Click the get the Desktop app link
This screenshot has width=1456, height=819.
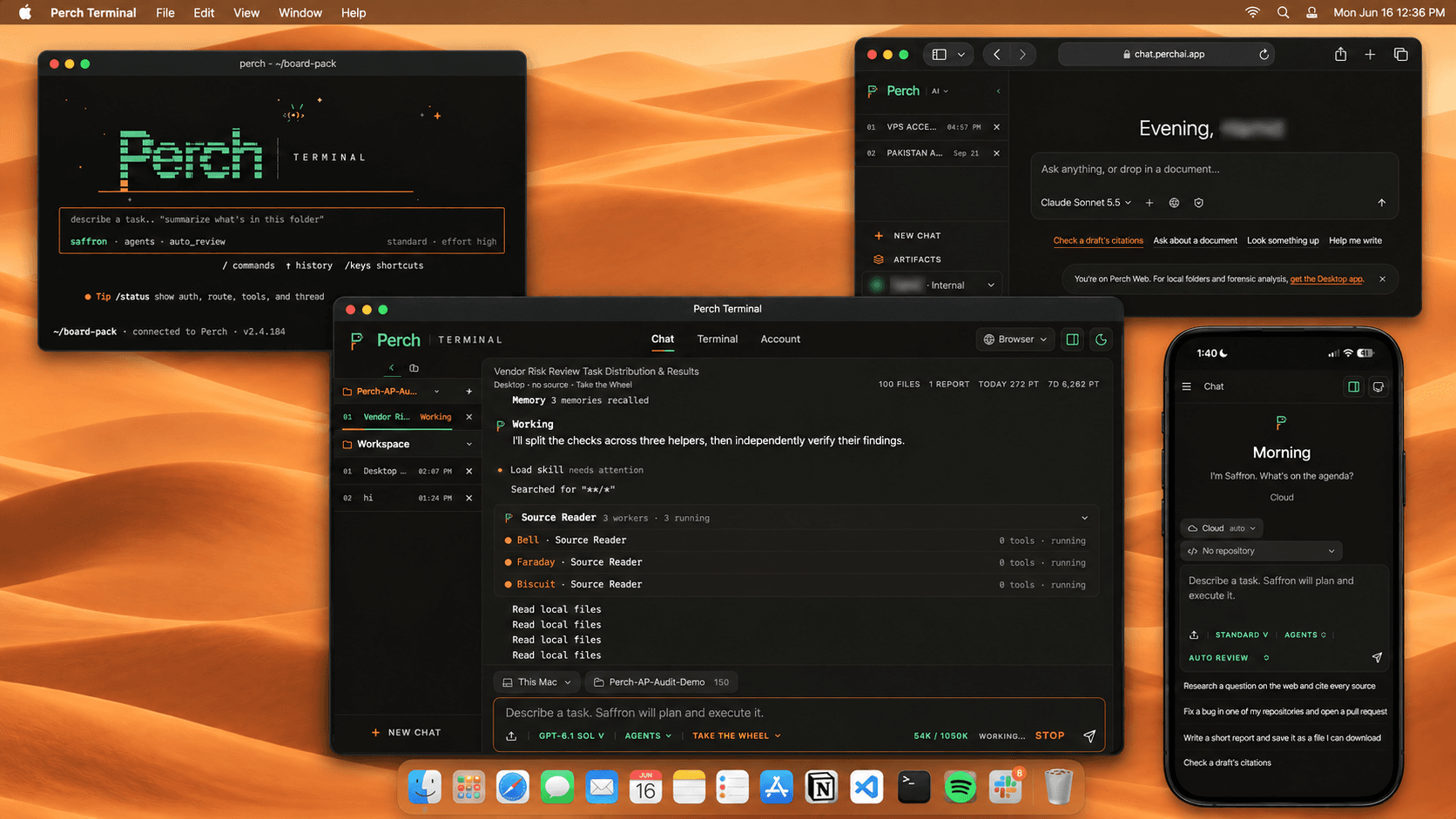pos(1326,279)
